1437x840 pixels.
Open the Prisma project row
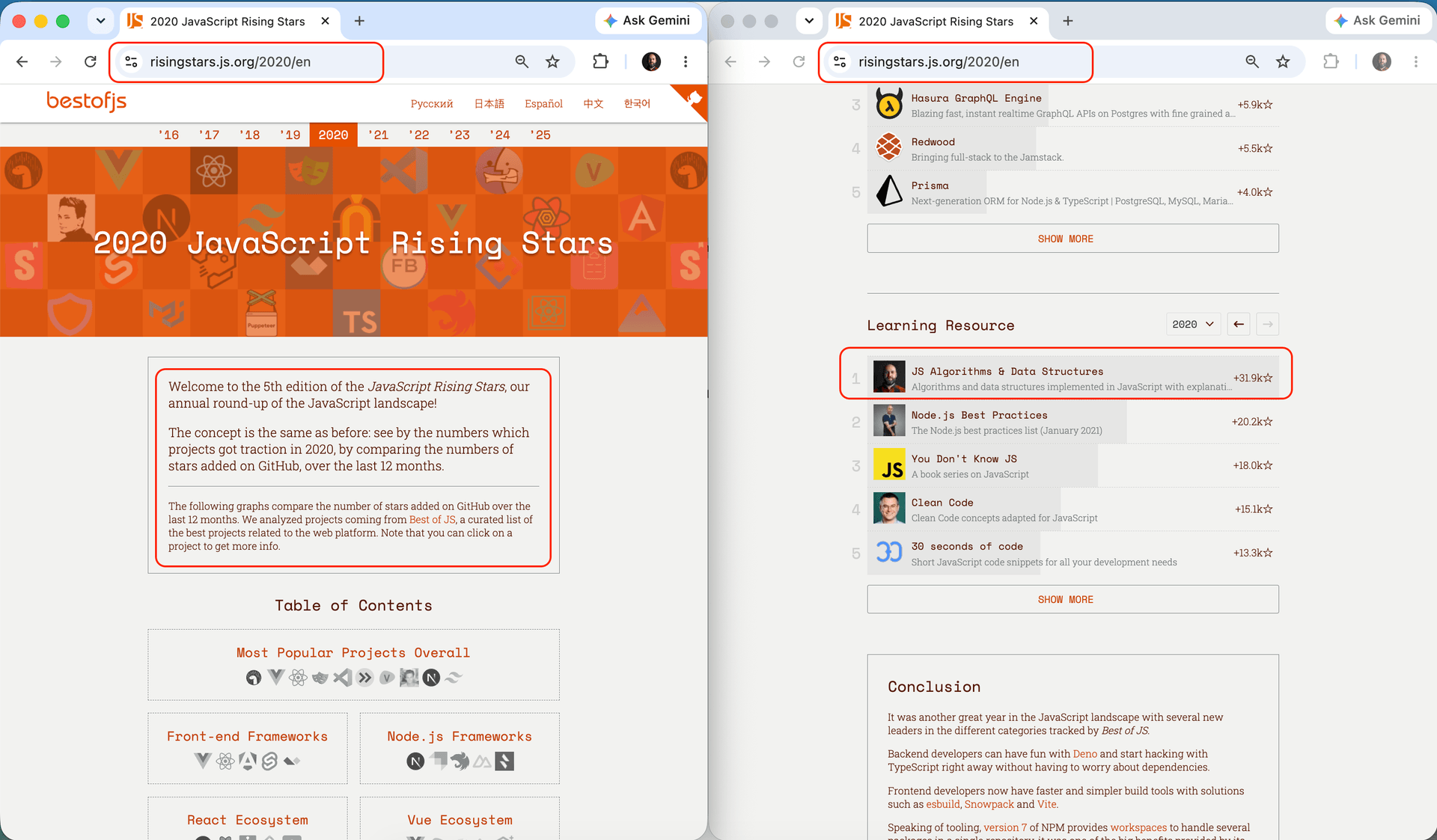[x=1073, y=192]
